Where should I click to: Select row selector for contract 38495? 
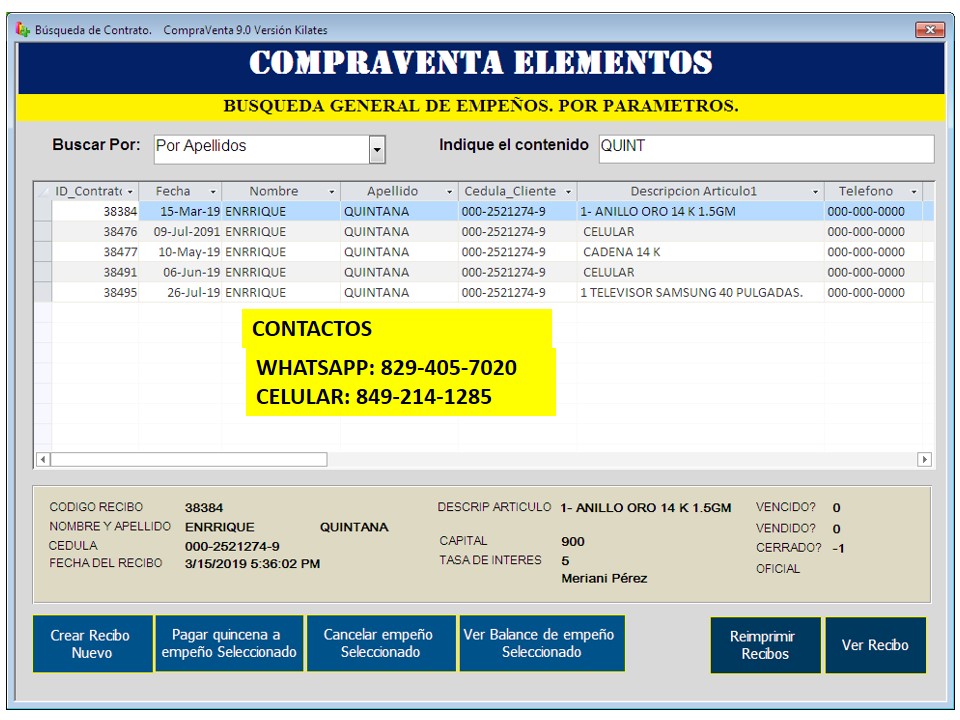[43, 292]
